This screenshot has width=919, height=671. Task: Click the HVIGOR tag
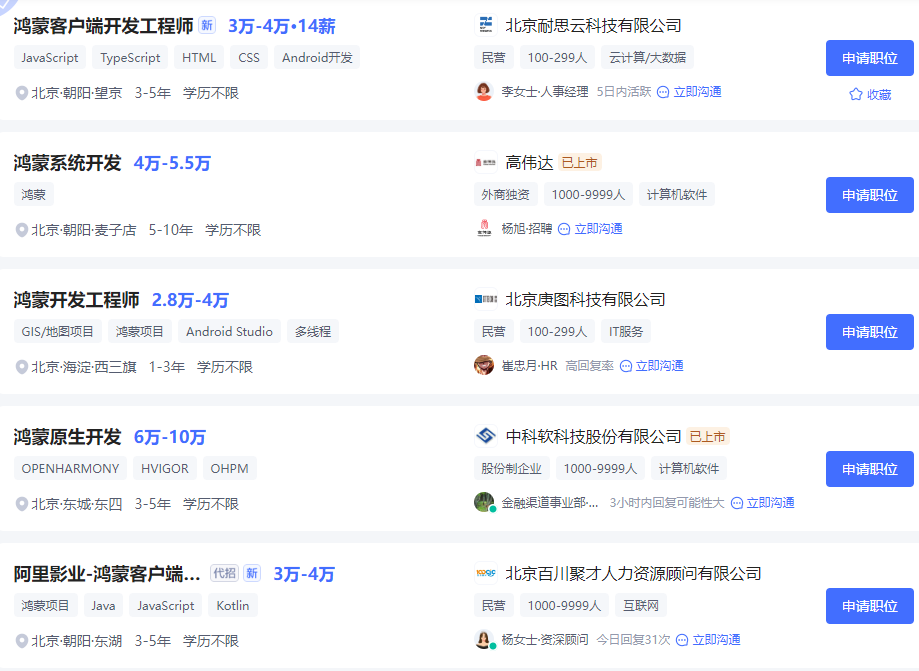click(165, 469)
